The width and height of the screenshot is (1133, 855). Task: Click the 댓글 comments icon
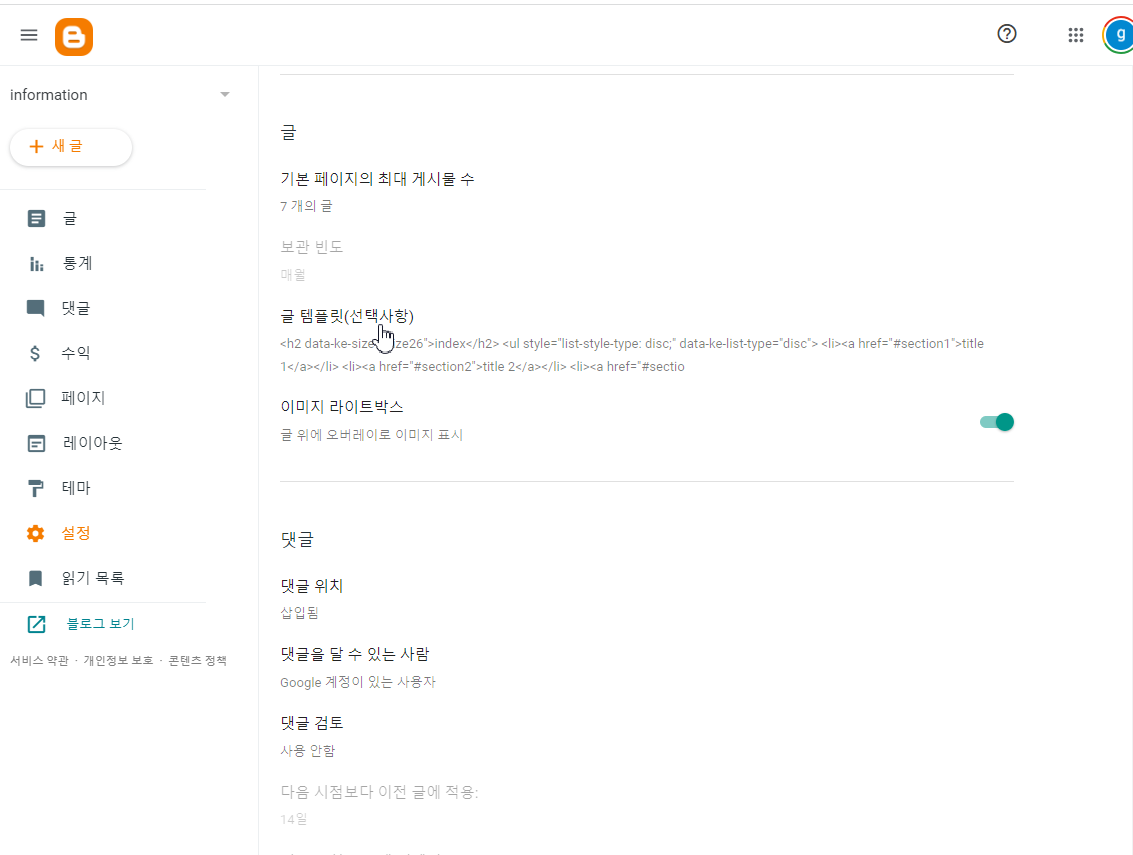coord(36,308)
